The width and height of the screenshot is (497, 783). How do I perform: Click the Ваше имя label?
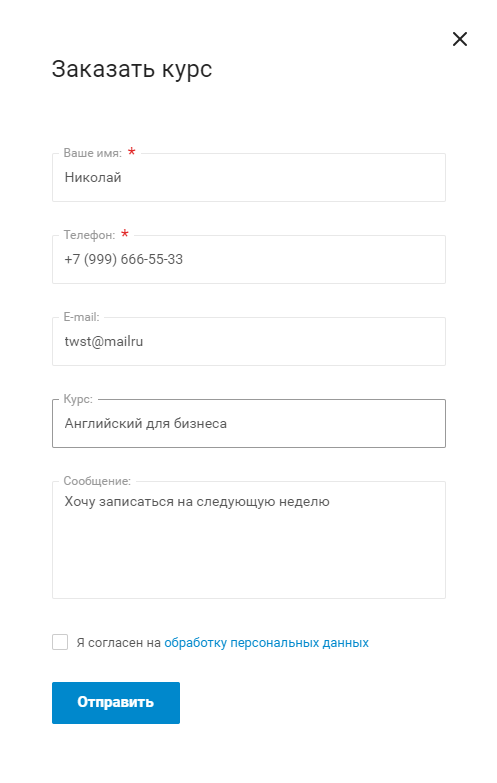click(92, 153)
